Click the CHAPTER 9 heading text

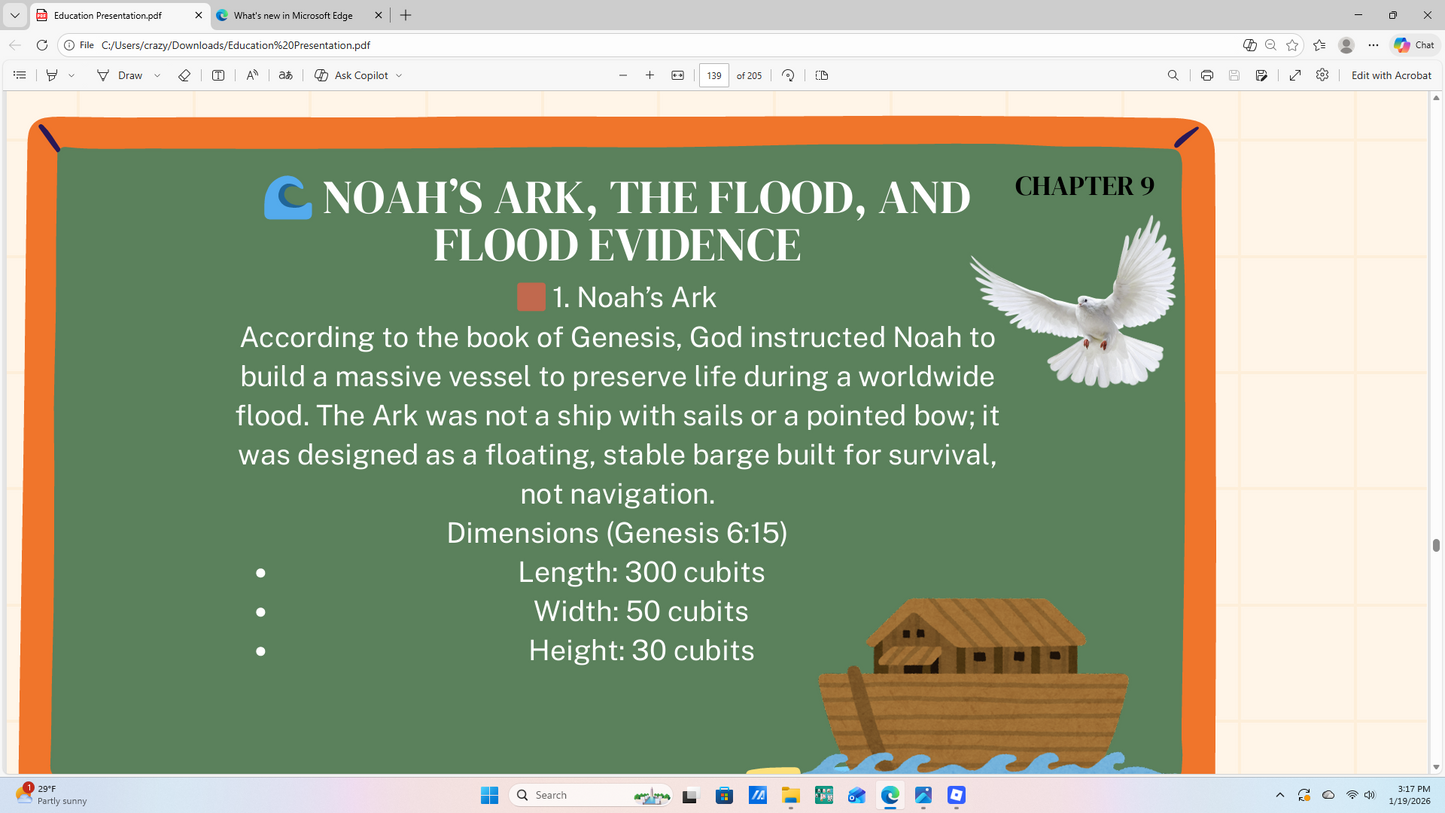[1084, 186]
